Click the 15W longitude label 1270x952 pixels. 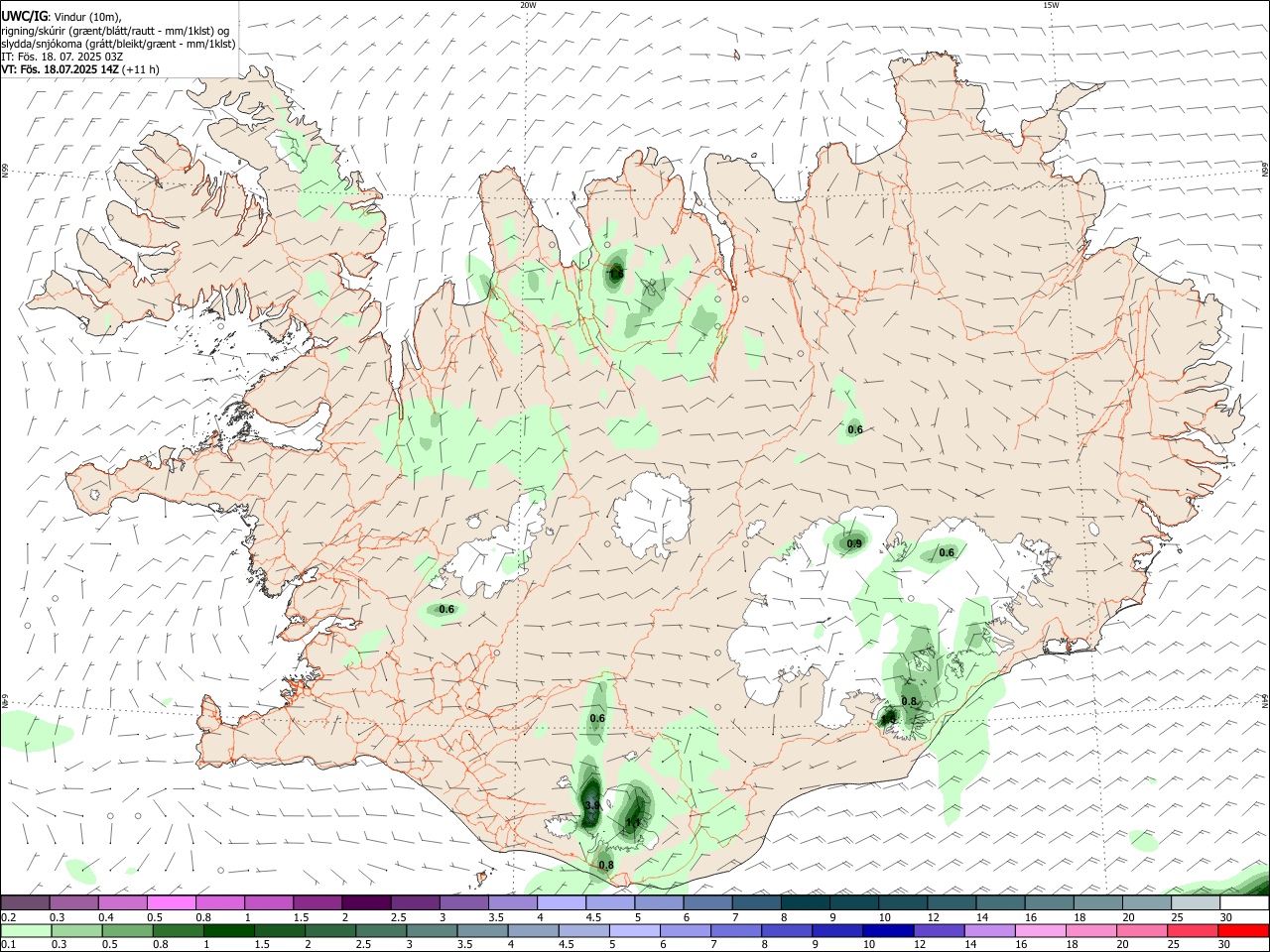[1051, 5]
